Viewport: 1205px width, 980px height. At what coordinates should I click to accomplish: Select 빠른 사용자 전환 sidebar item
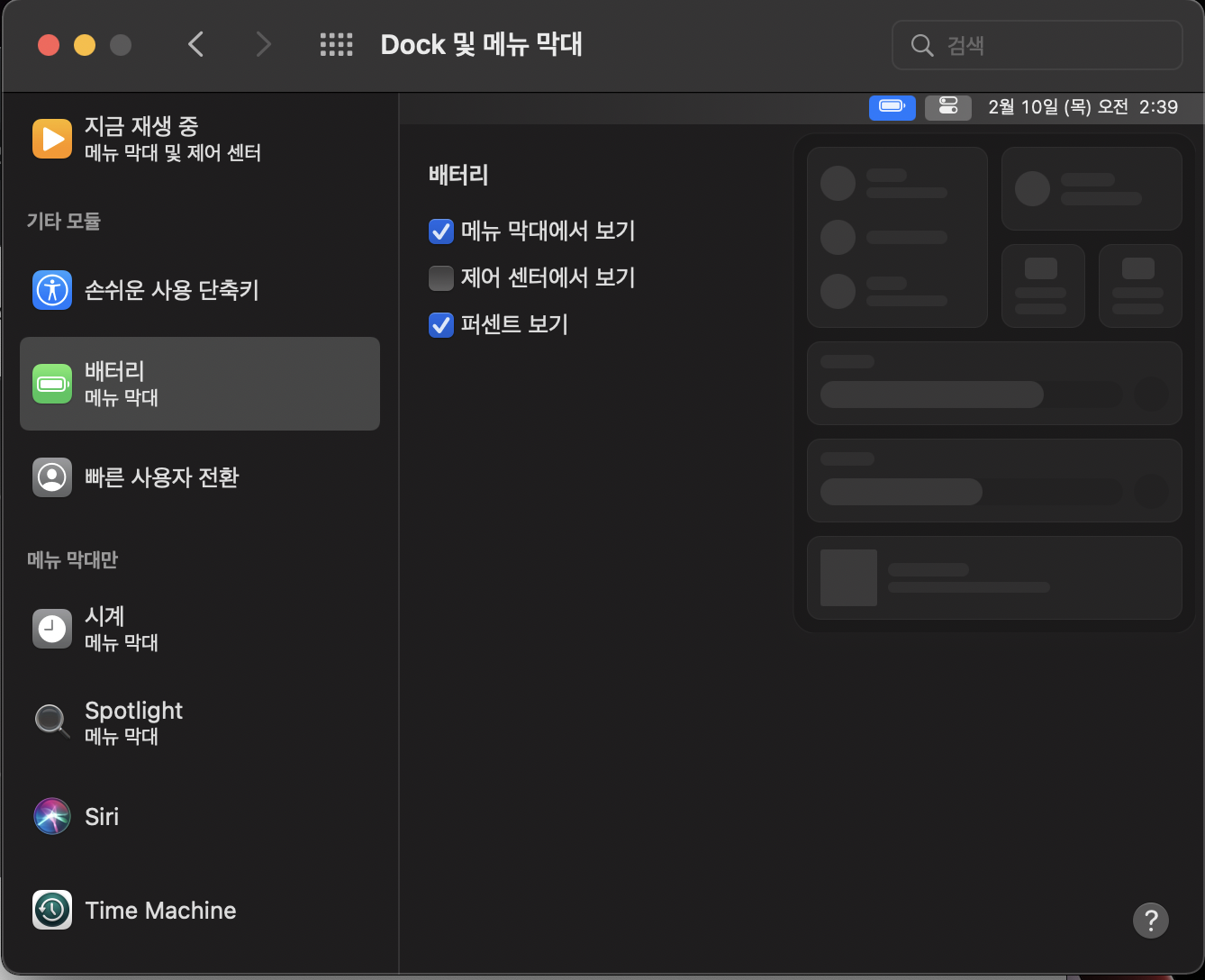(x=200, y=477)
